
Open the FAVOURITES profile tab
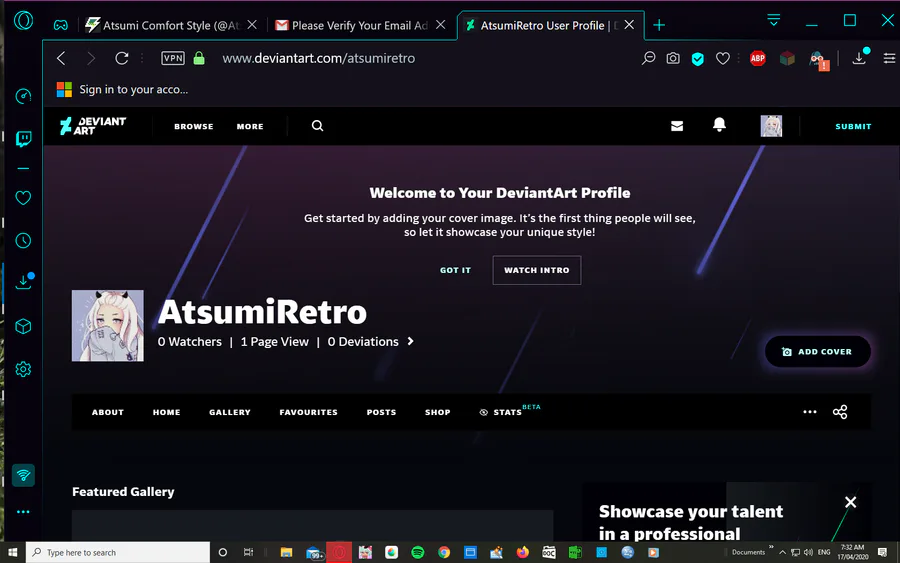[309, 412]
